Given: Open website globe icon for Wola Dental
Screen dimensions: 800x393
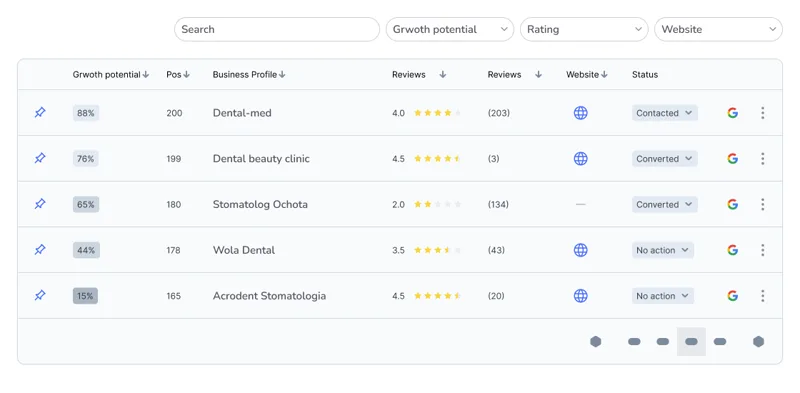Looking at the screenshot, I should [x=581, y=250].
